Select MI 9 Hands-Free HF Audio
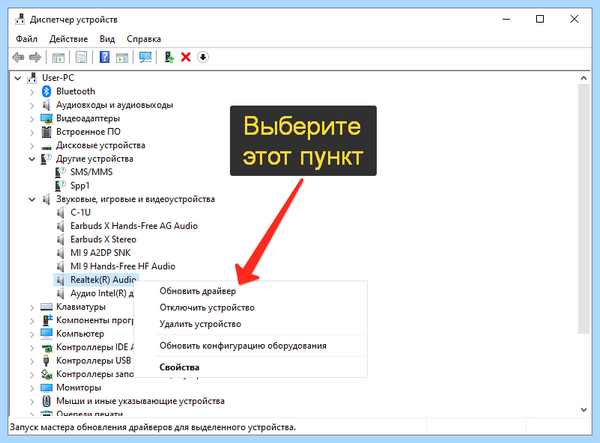The image size is (600, 443). [x=123, y=266]
